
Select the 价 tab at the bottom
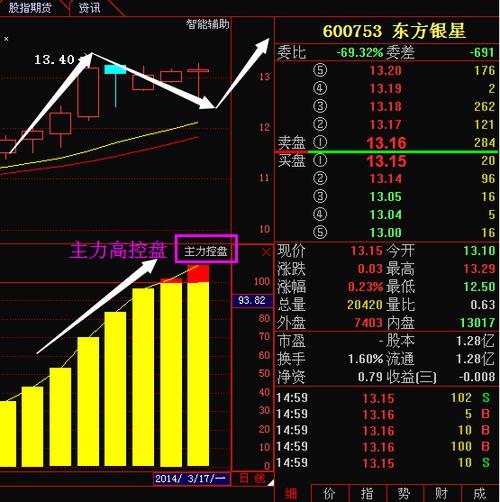click(x=329, y=494)
